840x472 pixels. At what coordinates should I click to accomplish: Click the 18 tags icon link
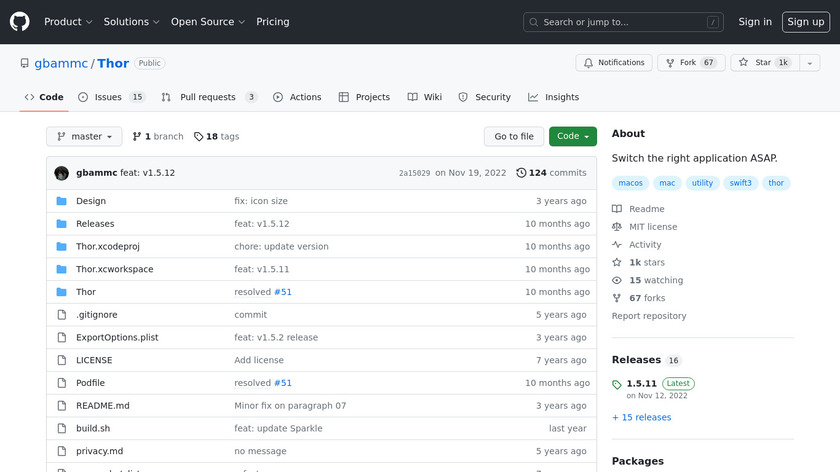pyautogui.click(x=199, y=136)
